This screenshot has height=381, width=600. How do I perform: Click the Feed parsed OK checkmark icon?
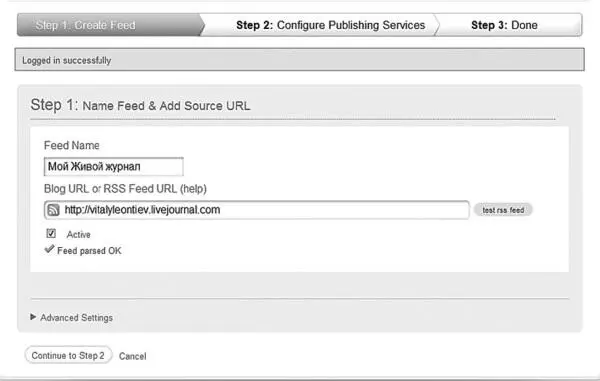[x=49, y=249]
